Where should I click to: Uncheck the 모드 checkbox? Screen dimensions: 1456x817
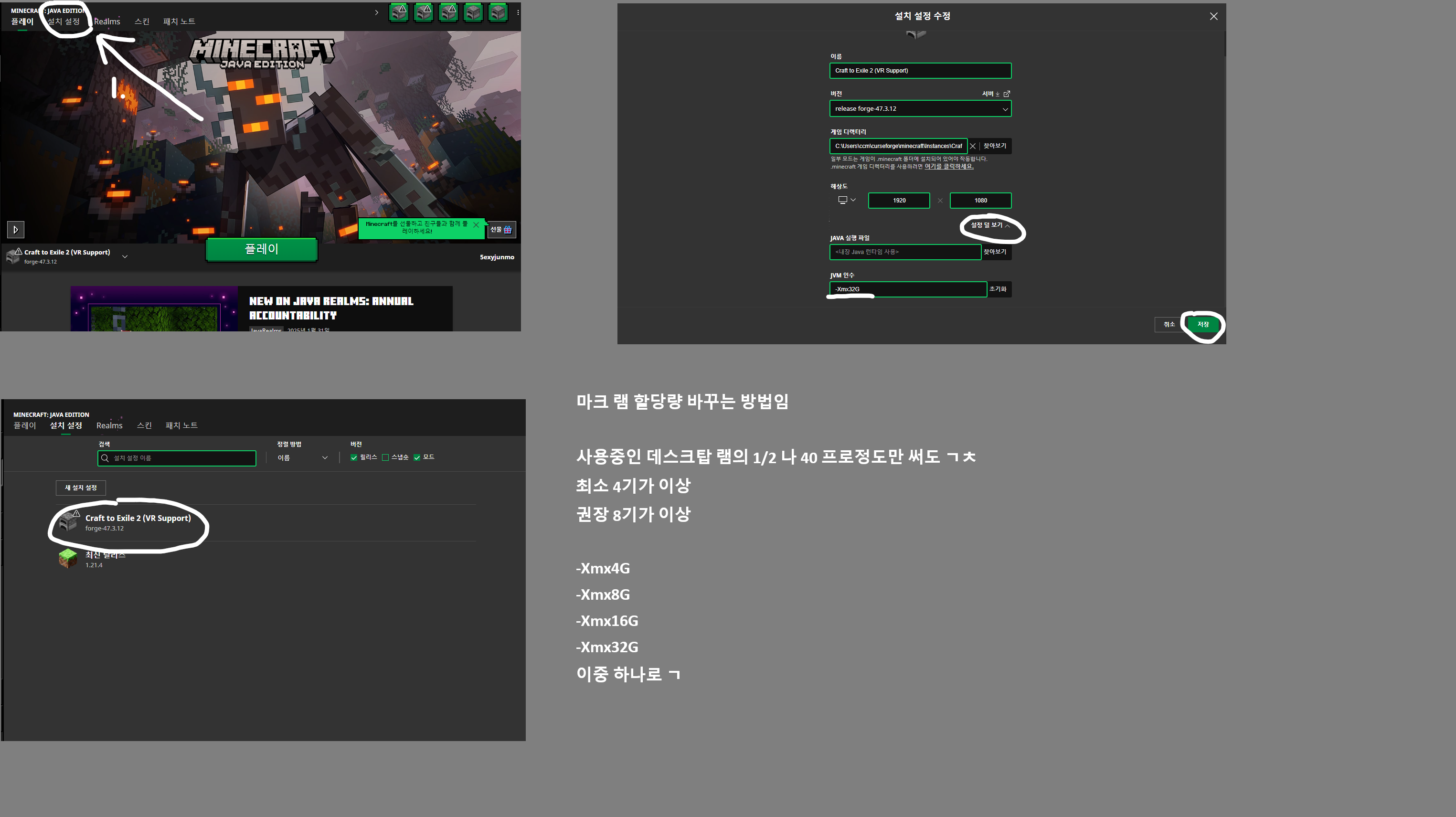coord(417,457)
